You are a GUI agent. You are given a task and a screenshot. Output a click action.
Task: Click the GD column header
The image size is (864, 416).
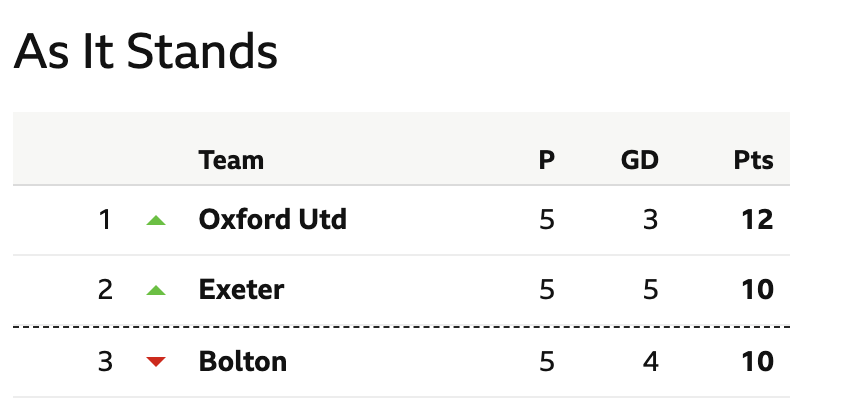click(x=639, y=160)
